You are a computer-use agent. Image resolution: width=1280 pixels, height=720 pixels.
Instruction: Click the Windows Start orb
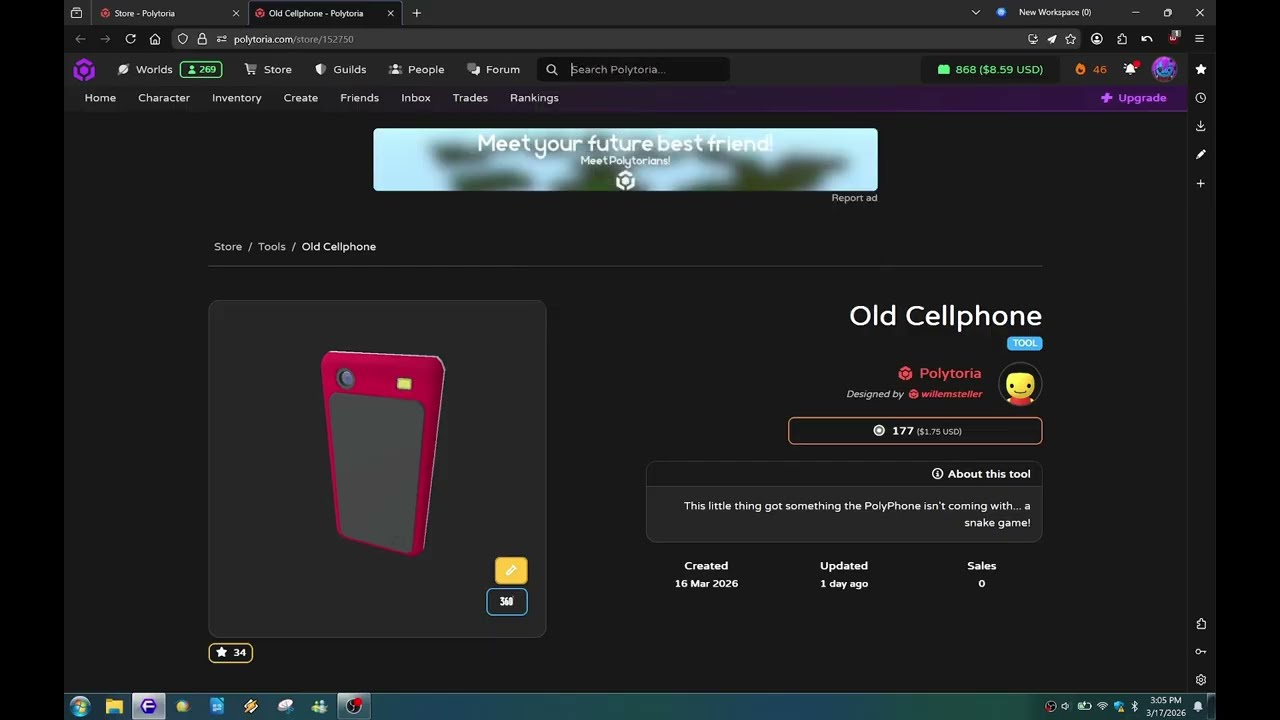coord(80,706)
